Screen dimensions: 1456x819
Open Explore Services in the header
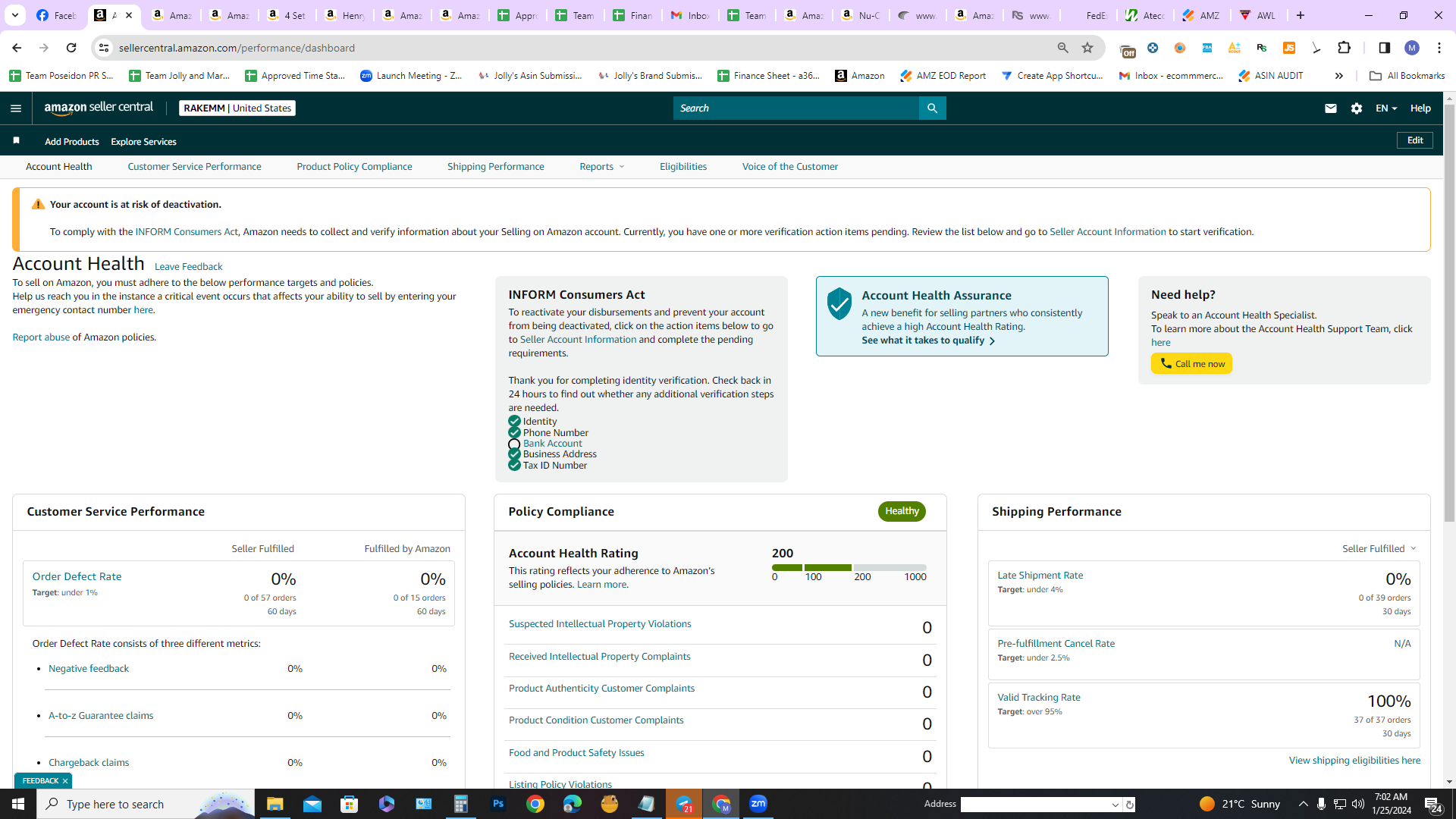[x=143, y=142]
